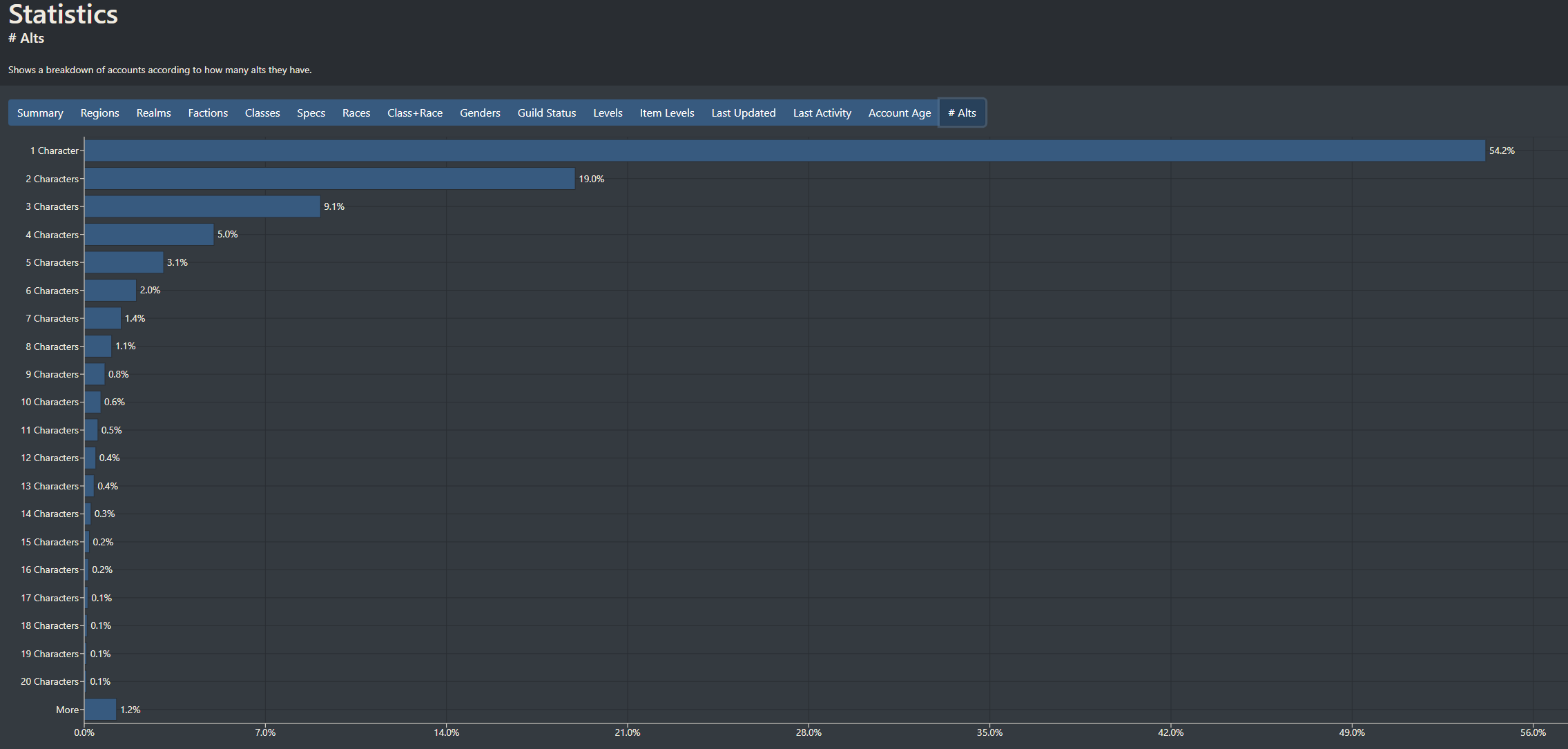Click the active # Alts tab
Image resolution: width=1568 pixels, height=749 pixels.
(x=962, y=113)
